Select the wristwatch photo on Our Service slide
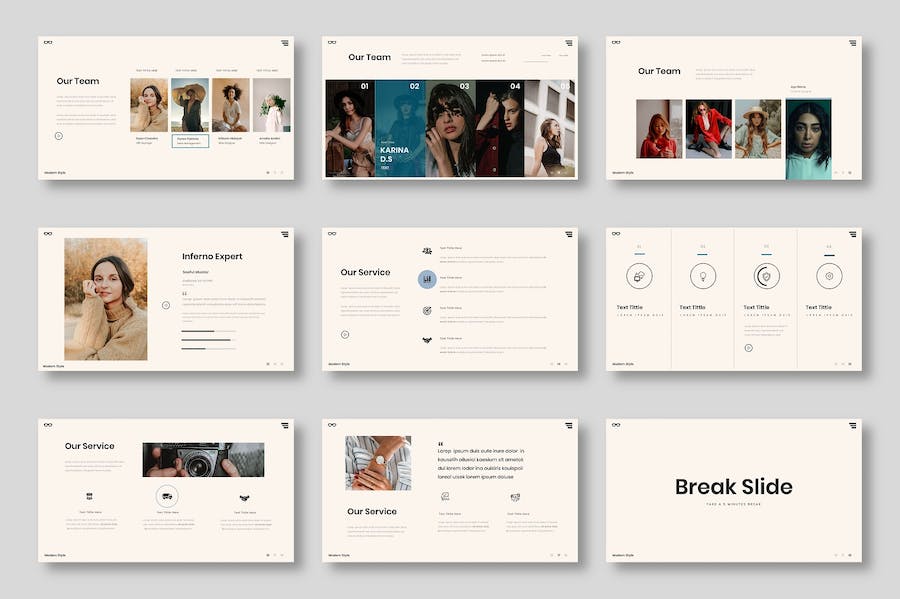This screenshot has width=900, height=599. [x=378, y=463]
